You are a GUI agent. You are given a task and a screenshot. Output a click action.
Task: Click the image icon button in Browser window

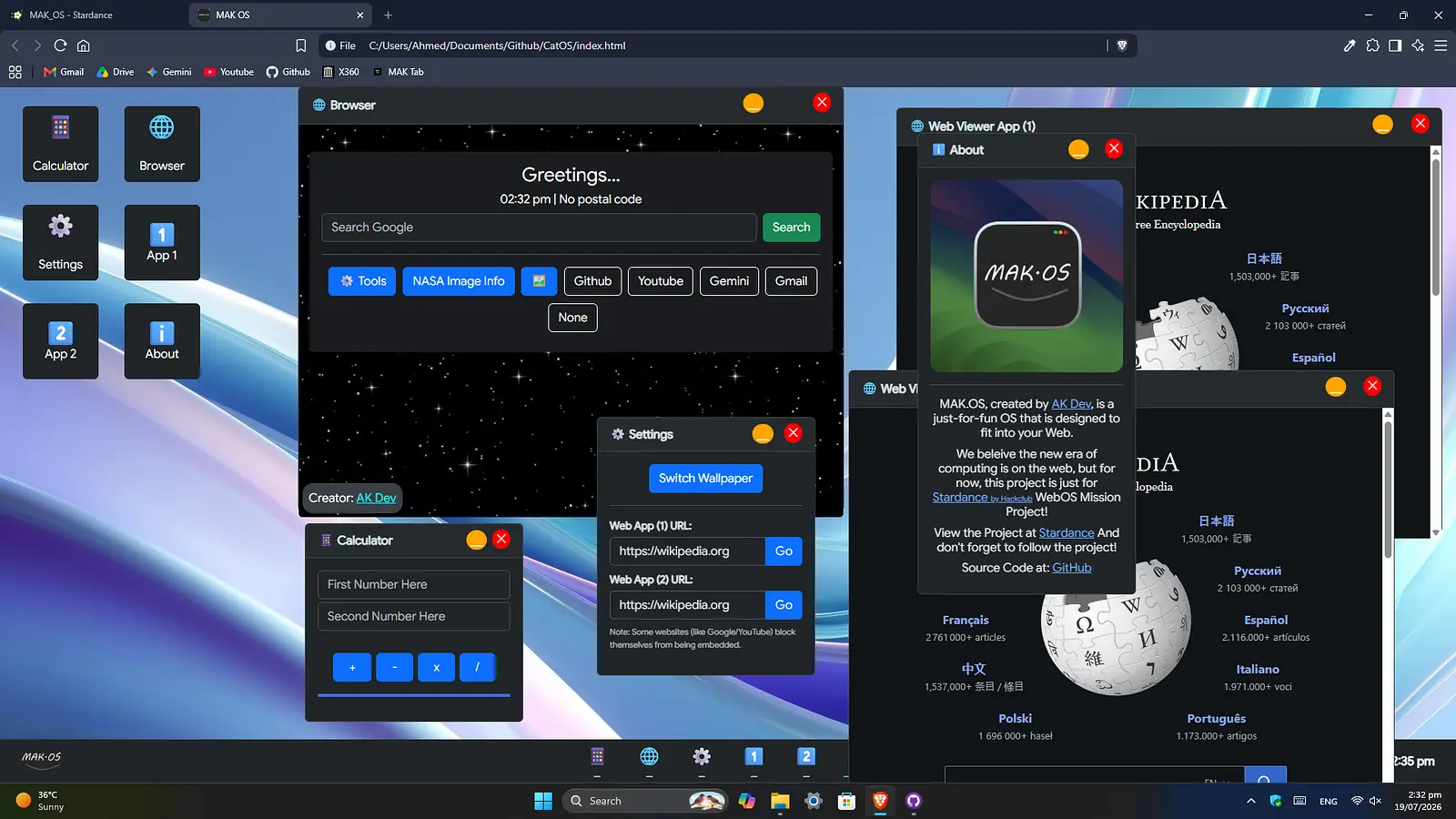(539, 281)
